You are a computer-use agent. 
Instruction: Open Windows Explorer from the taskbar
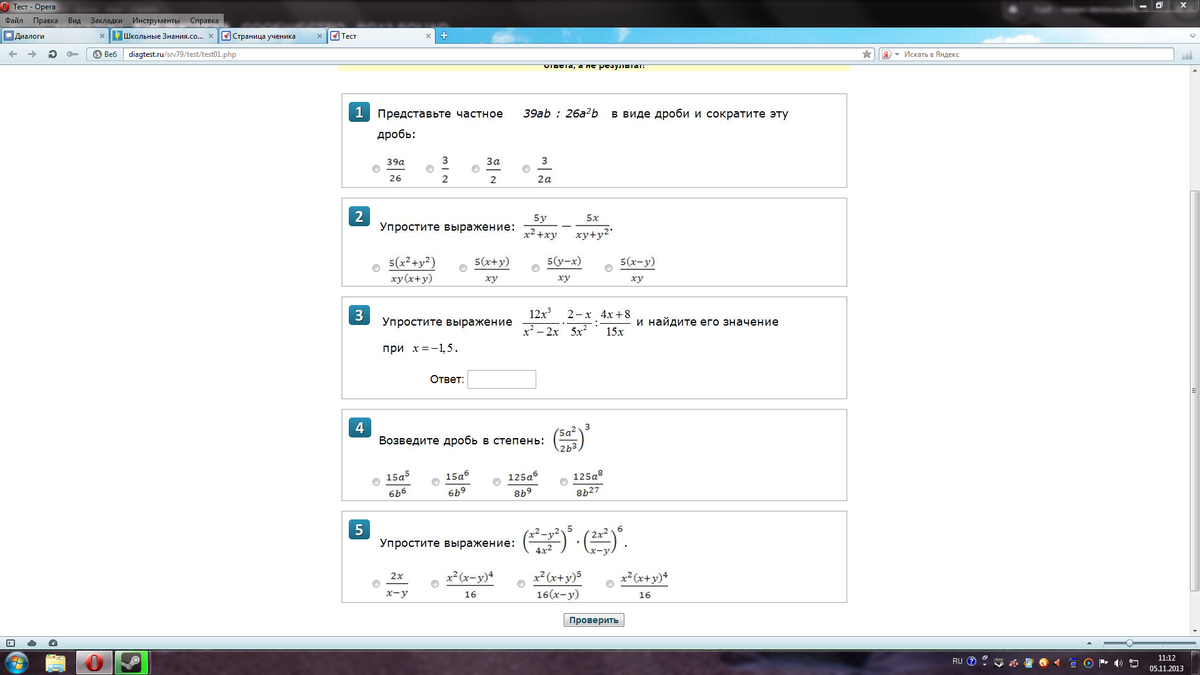click(x=55, y=662)
